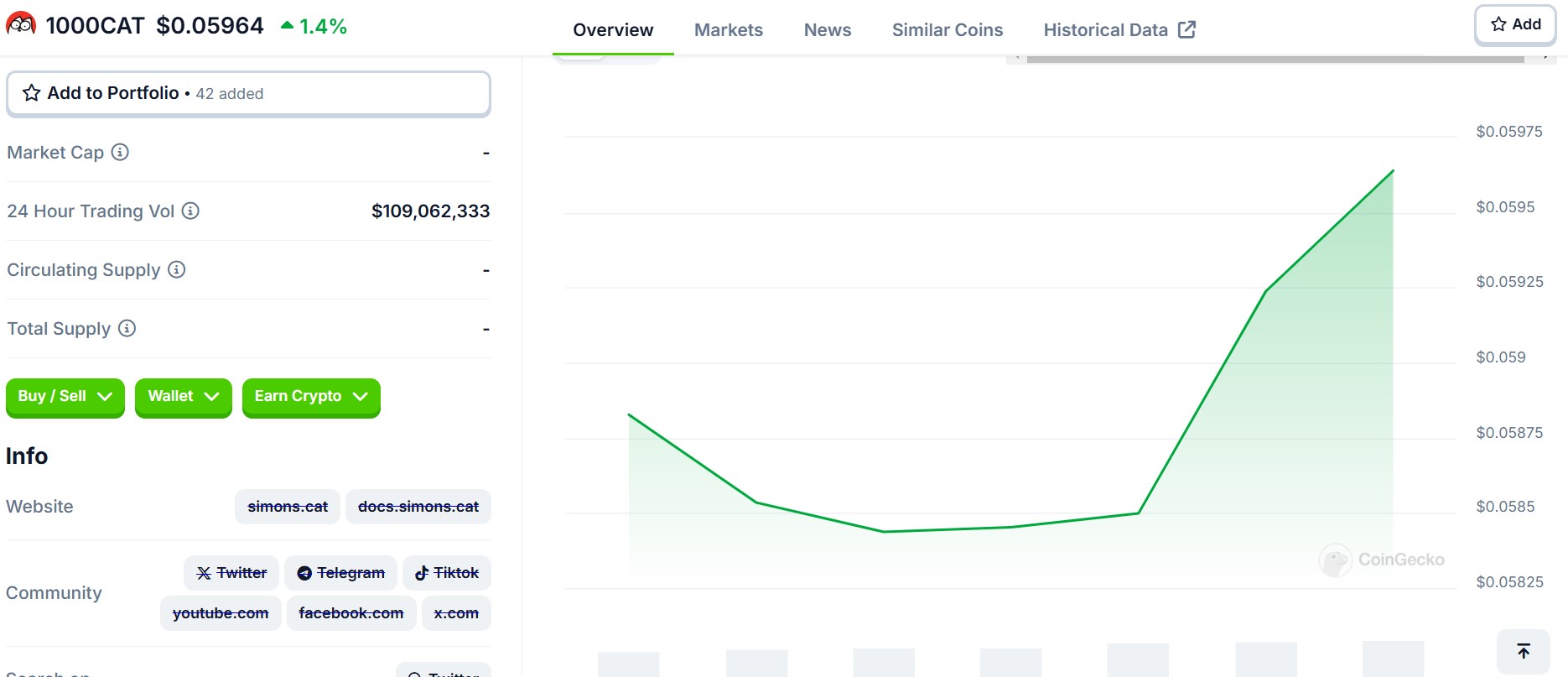Open 24 Hour Trading Vol info icon

pos(190,211)
